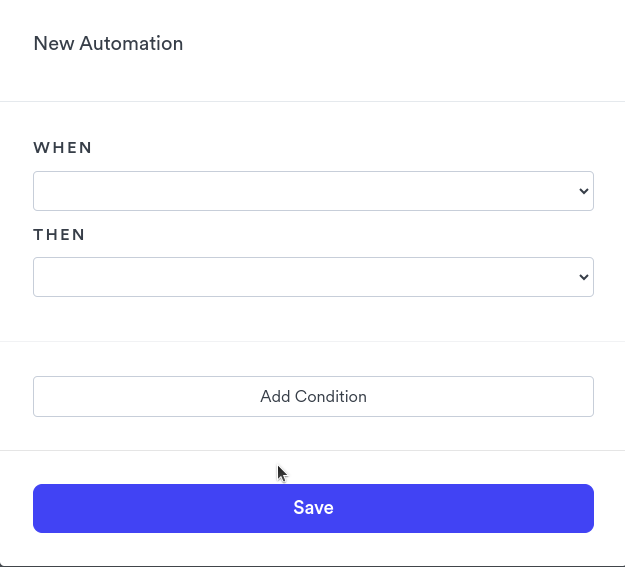Click the chevron arrow of the THEN select

point(584,277)
